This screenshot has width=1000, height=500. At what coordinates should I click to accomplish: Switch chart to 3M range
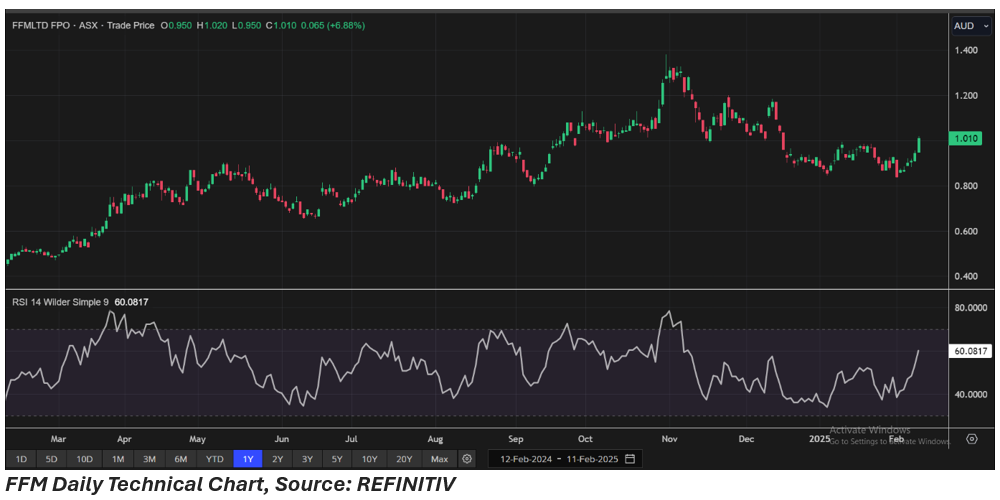click(149, 459)
